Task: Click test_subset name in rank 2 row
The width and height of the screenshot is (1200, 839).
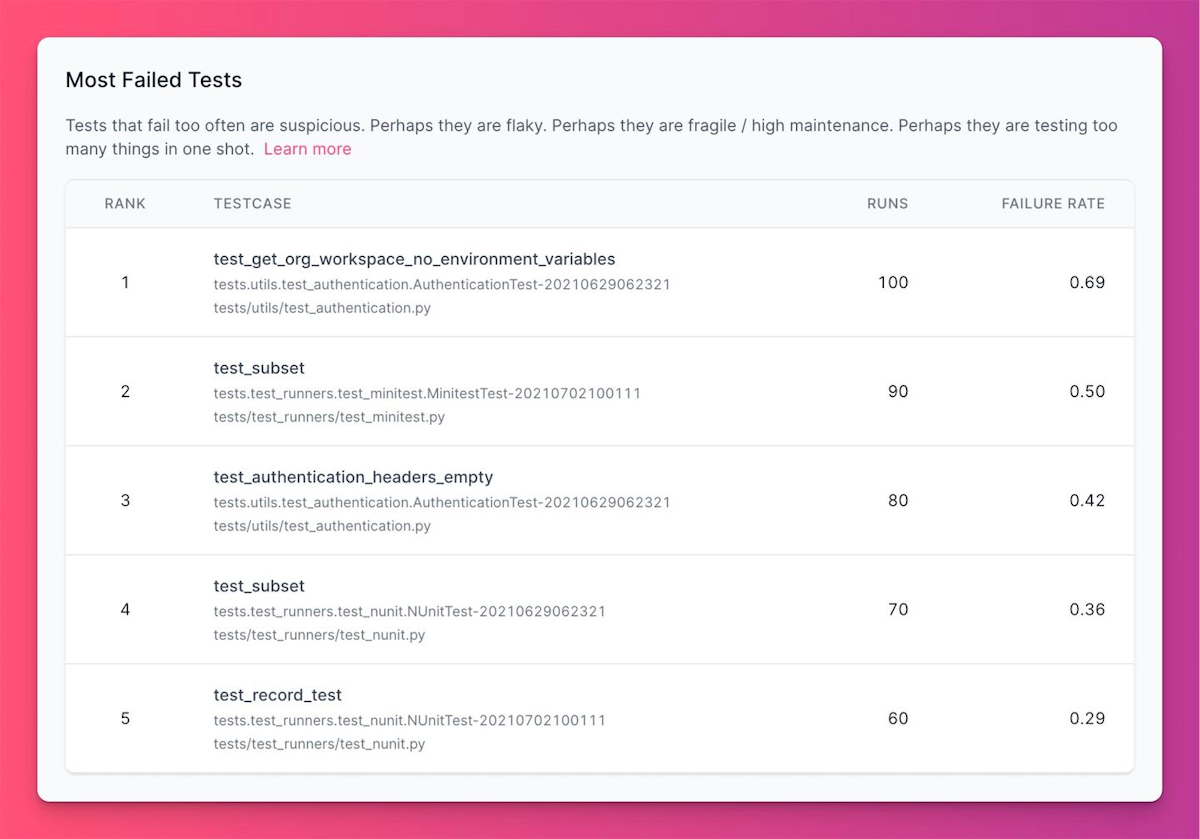Action: point(259,368)
